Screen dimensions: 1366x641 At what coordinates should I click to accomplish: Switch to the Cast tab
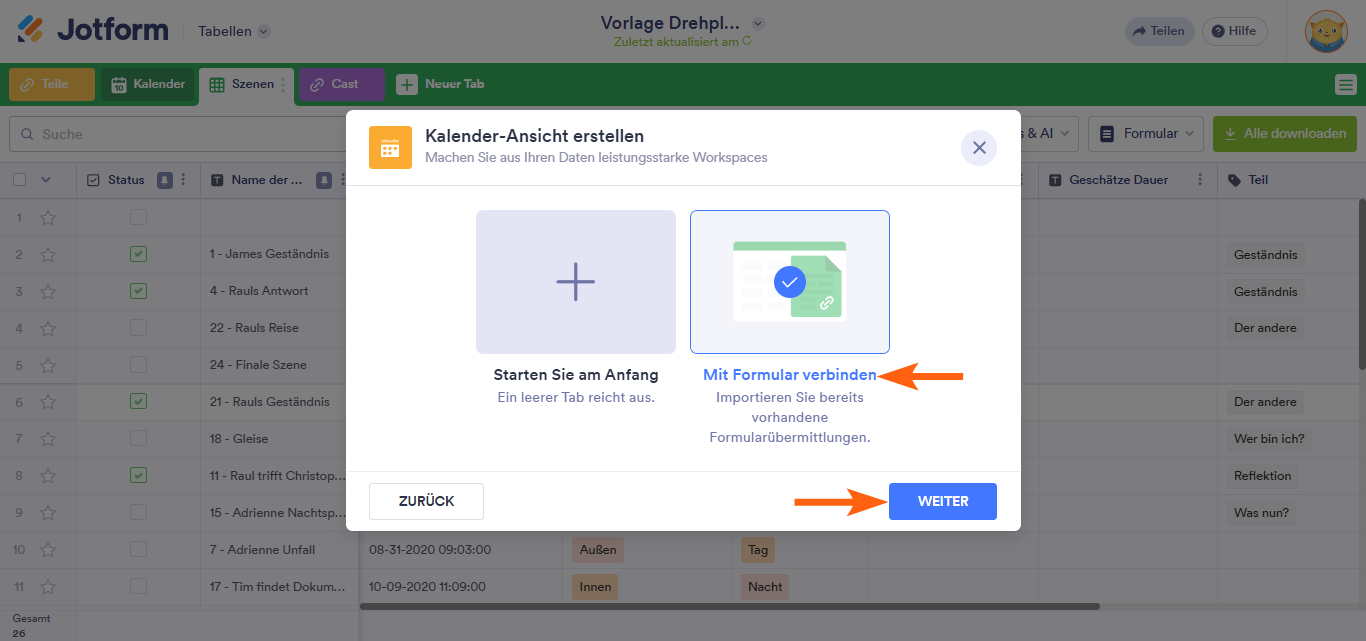coord(341,84)
